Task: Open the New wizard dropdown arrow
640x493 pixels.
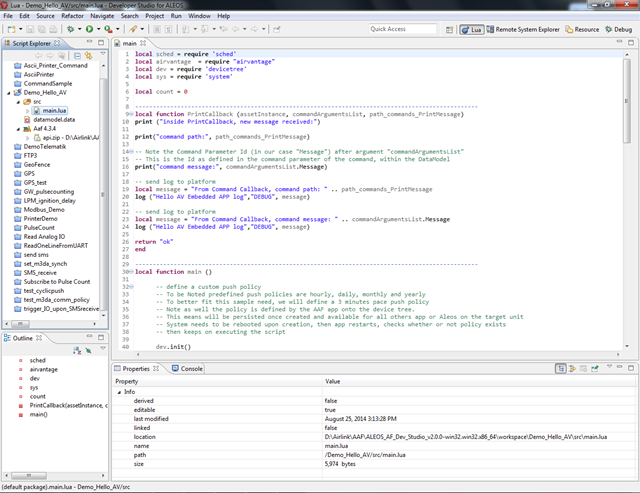Action: click(20, 29)
